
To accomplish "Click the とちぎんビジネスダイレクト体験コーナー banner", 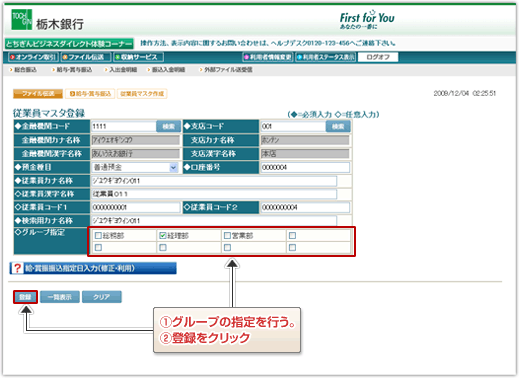I will [x=69, y=44].
